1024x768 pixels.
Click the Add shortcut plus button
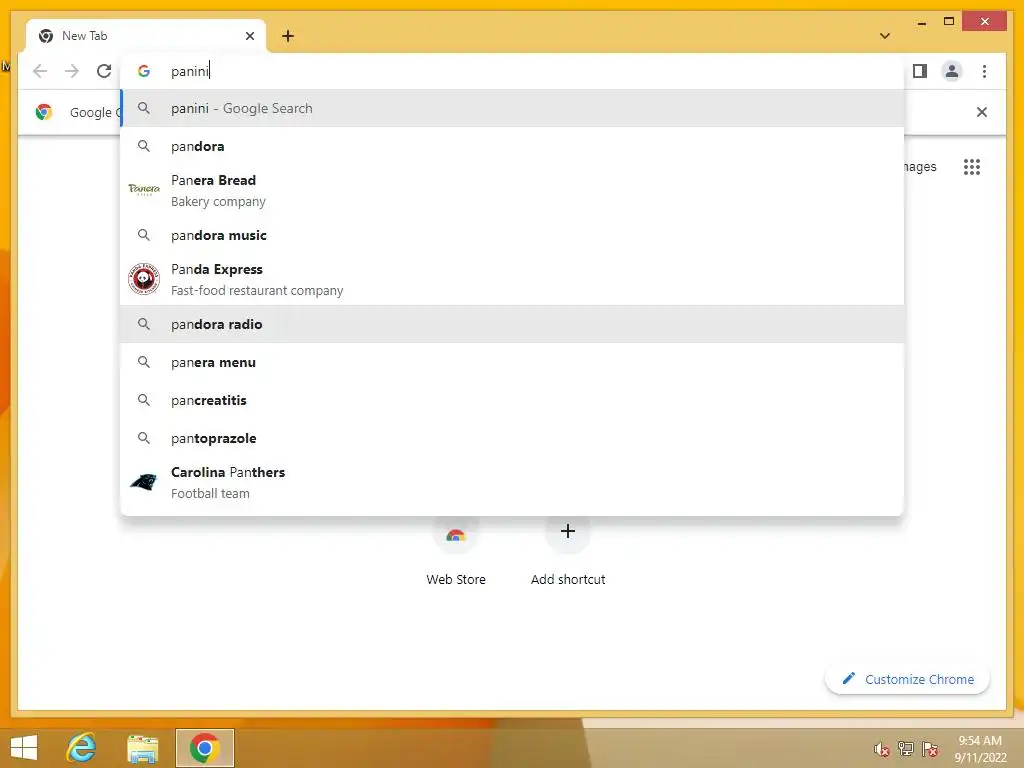(568, 531)
